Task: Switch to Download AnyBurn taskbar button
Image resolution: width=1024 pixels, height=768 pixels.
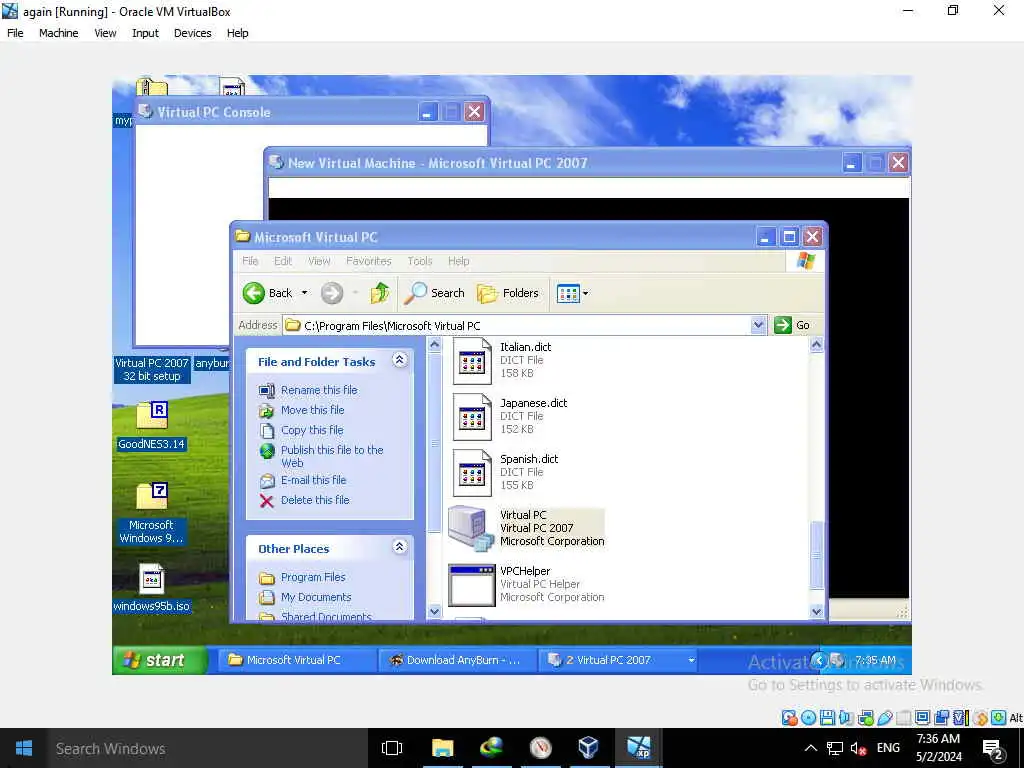Action: point(456,660)
